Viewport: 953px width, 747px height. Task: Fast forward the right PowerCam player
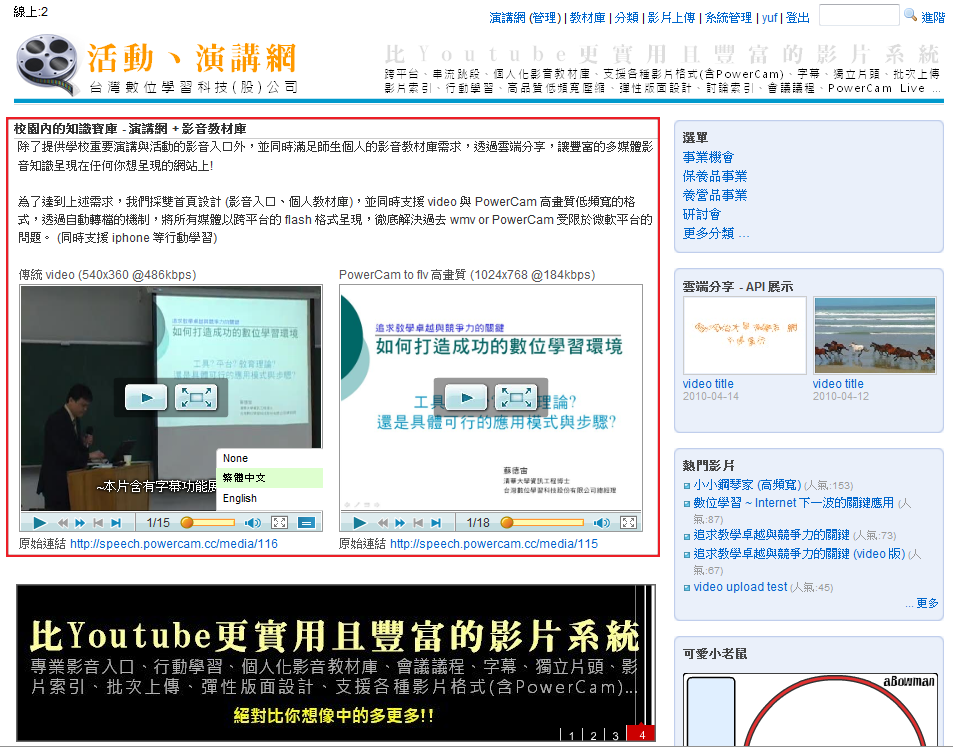point(400,523)
